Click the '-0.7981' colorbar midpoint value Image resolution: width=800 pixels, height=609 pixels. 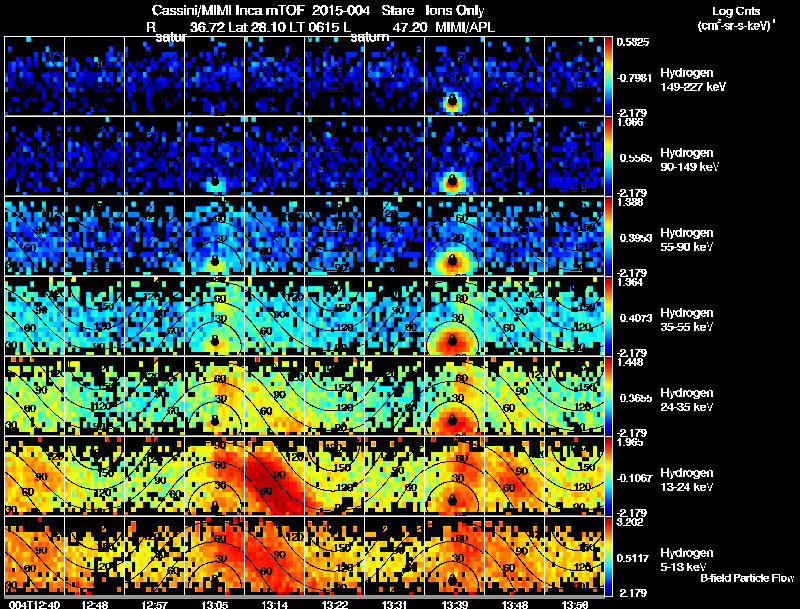[634, 78]
